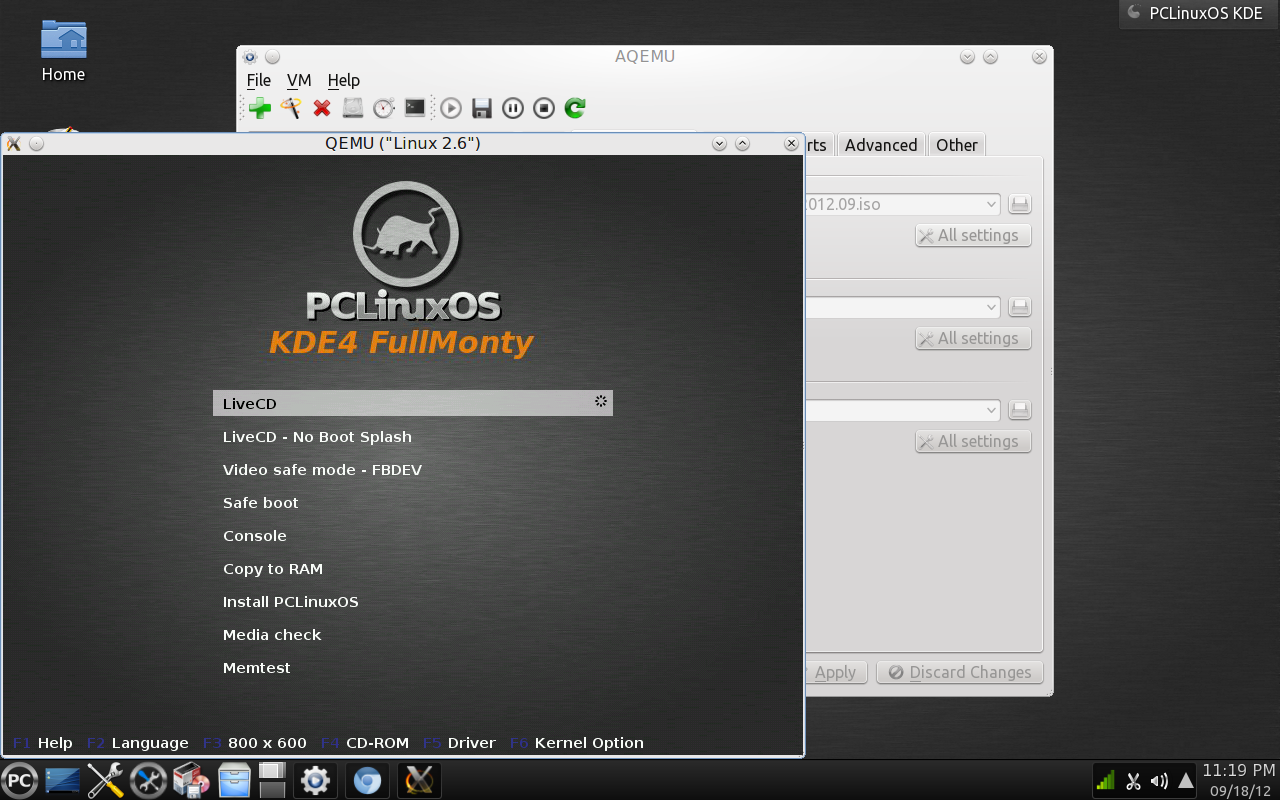
Task: Stop the virtual machine
Action: coord(544,108)
